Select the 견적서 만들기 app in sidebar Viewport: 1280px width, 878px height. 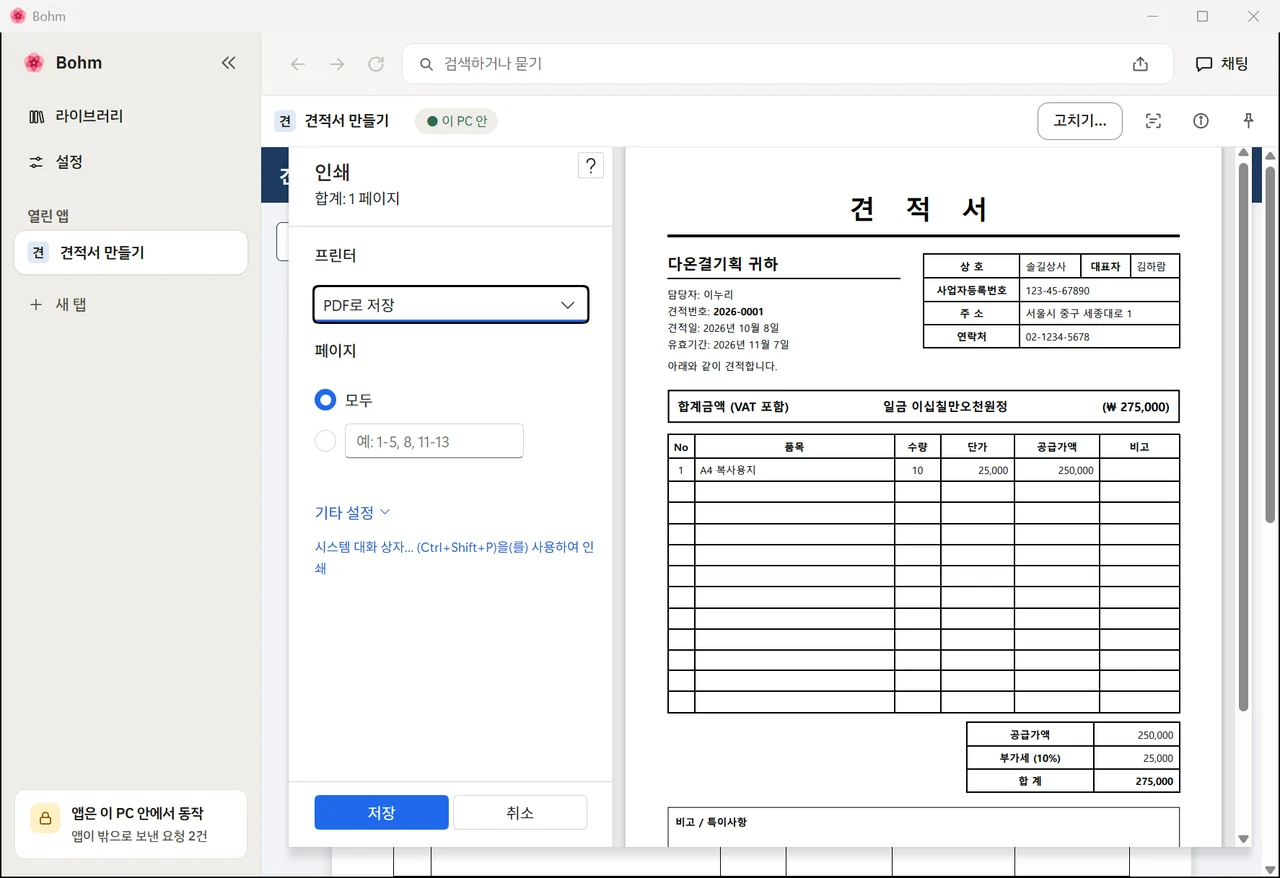[x=131, y=253]
